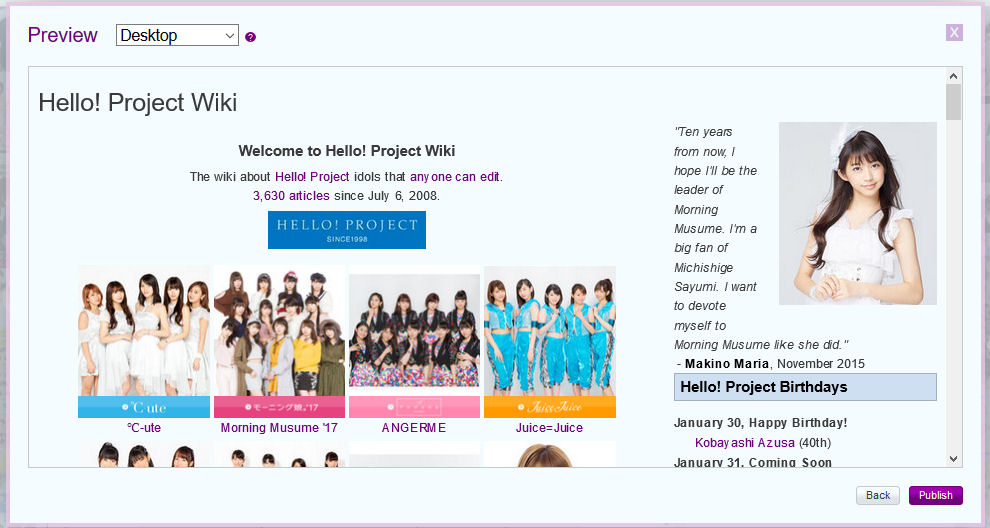Click the Makino Maria portrait photo
Image resolution: width=990 pixels, height=528 pixels.
858,213
